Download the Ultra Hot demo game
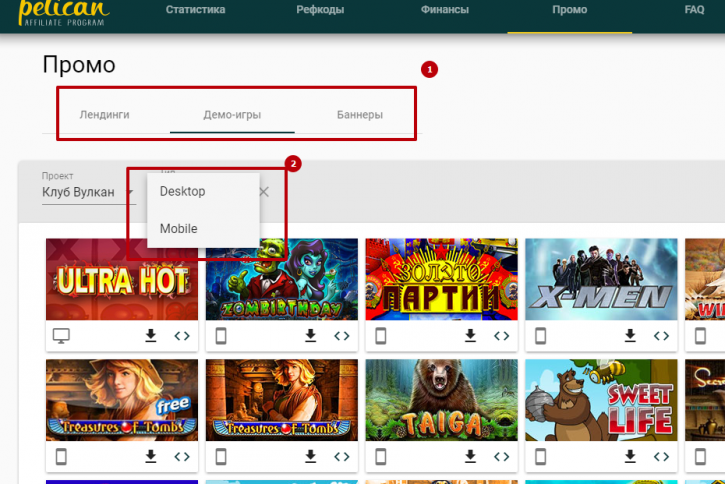The height and width of the screenshot is (484, 725). pos(151,336)
